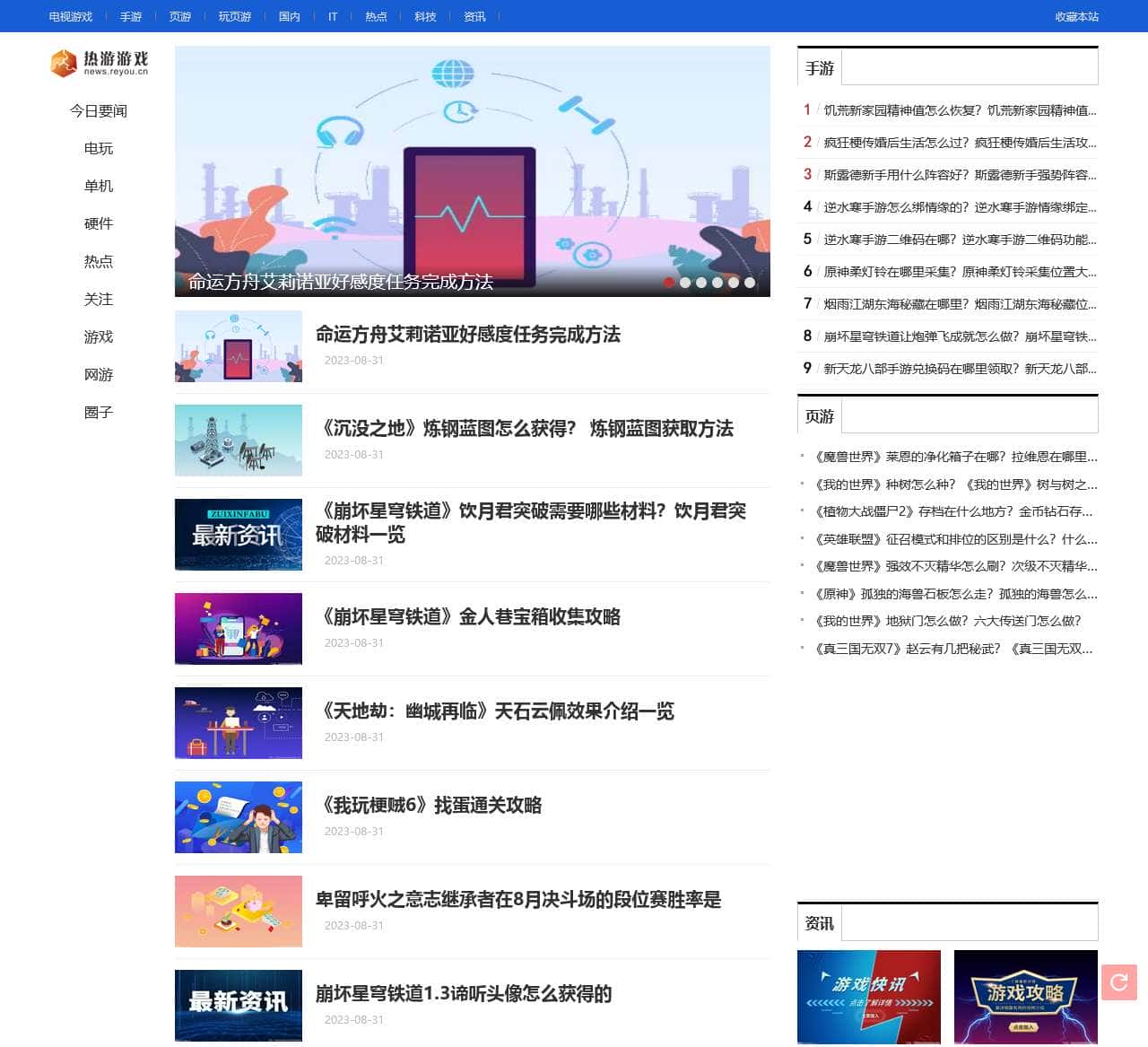Open 《魔兽世界》莱恩的净化箱子 link

[x=954, y=457]
